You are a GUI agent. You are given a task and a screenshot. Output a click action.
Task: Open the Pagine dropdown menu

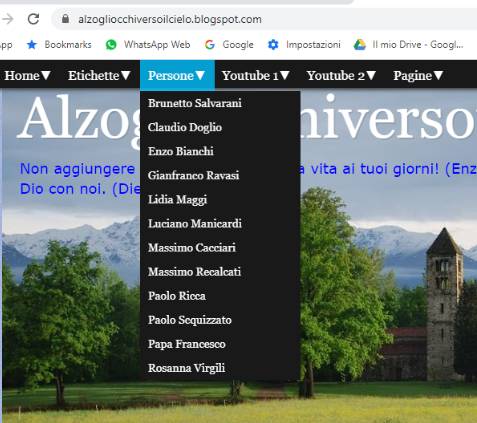[418, 75]
